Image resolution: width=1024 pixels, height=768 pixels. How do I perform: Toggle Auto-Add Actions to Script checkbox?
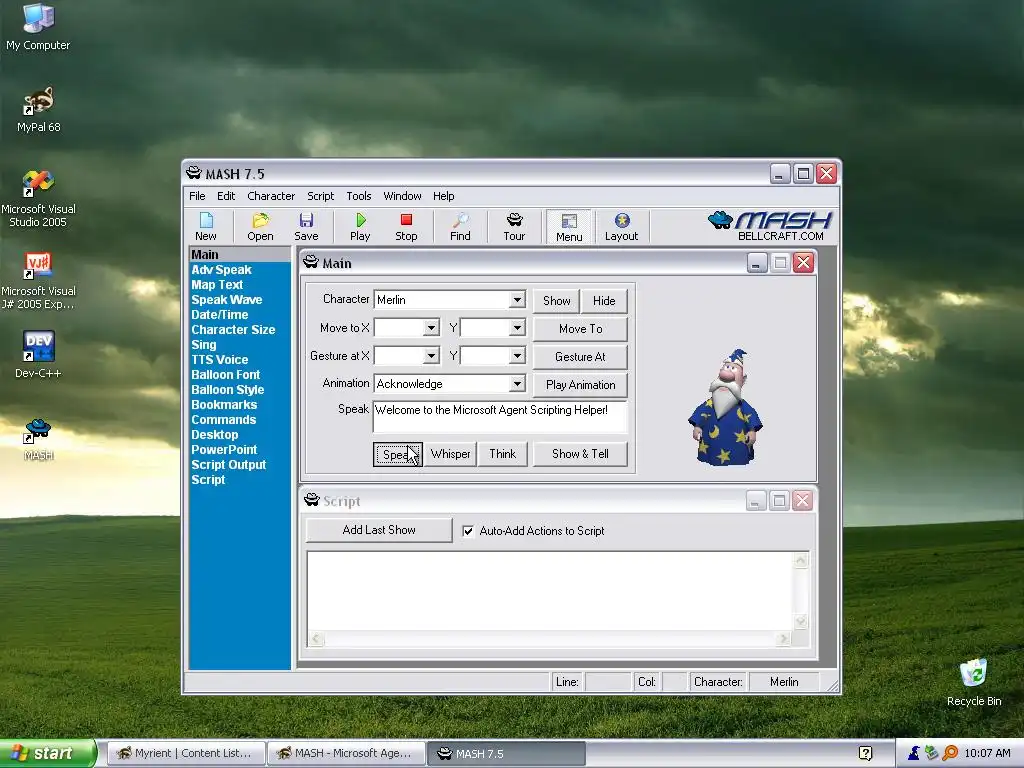click(468, 531)
